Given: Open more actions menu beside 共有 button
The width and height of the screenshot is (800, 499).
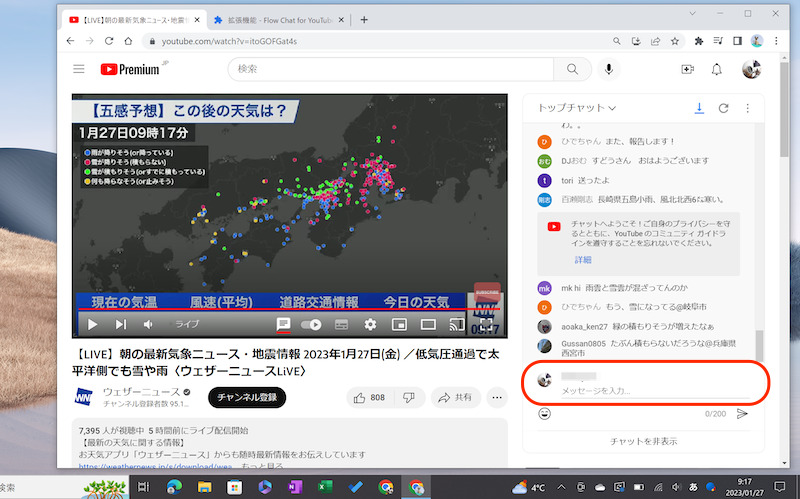Looking at the screenshot, I should click(x=496, y=397).
